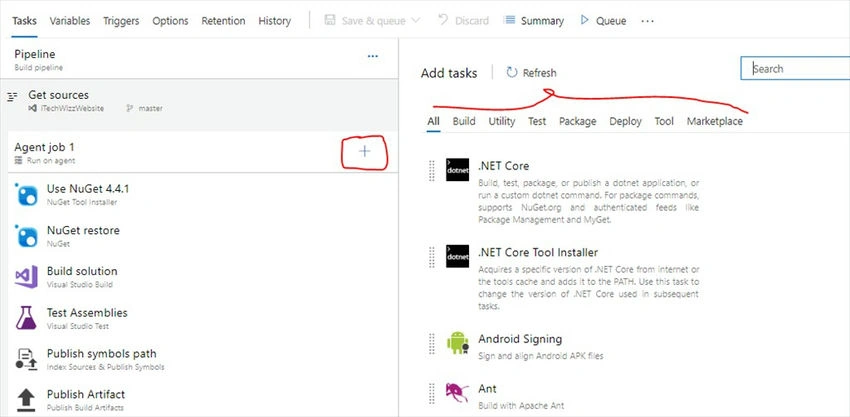This screenshot has height=417, width=850.
Task: Click the Test Assemblies flask icon
Action: [26, 318]
